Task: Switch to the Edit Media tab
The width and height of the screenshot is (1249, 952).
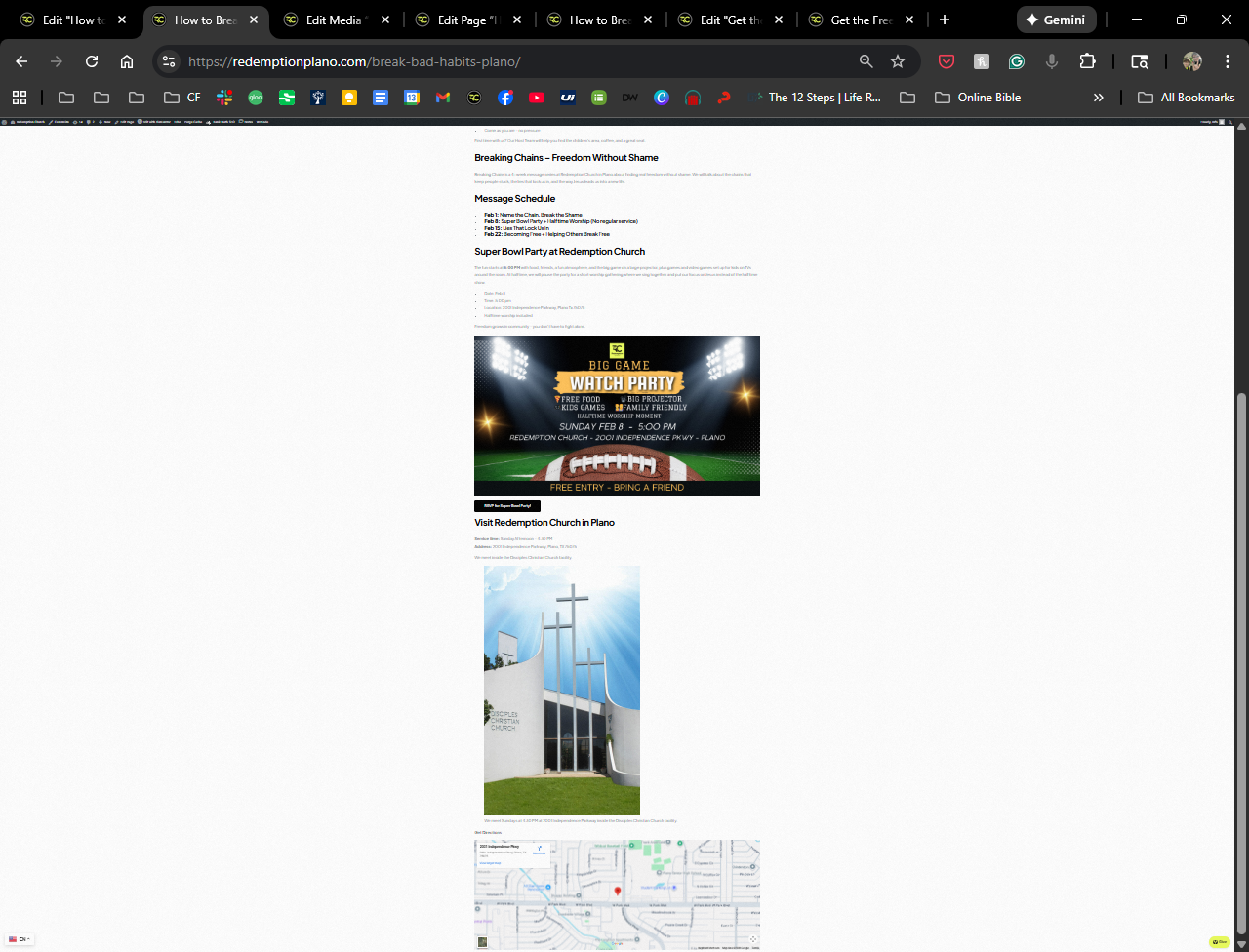Action: (x=332, y=20)
